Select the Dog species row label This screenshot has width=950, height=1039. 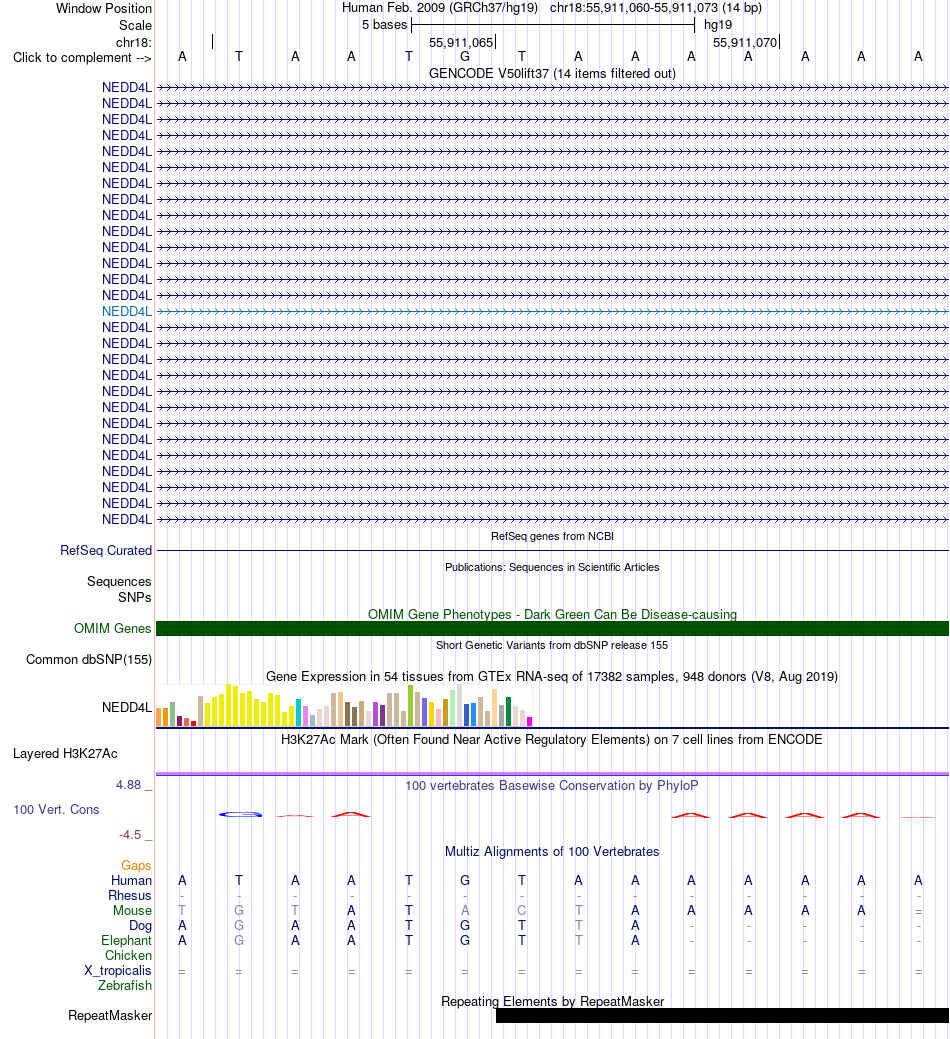coord(140,926)
